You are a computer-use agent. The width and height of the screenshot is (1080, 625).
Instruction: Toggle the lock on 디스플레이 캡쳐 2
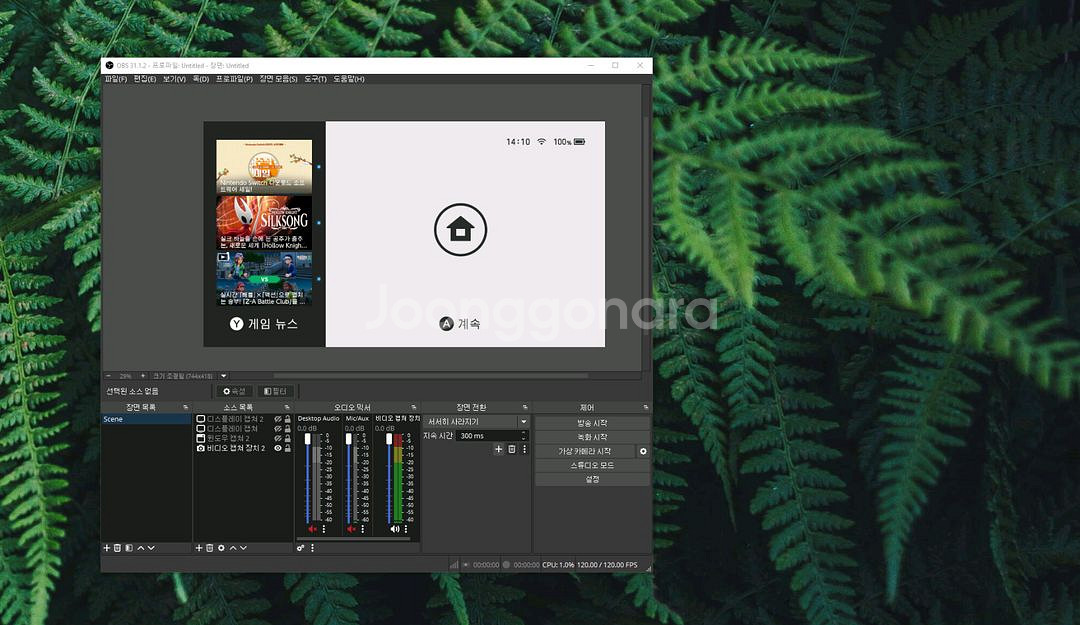(x=288, y=418)
